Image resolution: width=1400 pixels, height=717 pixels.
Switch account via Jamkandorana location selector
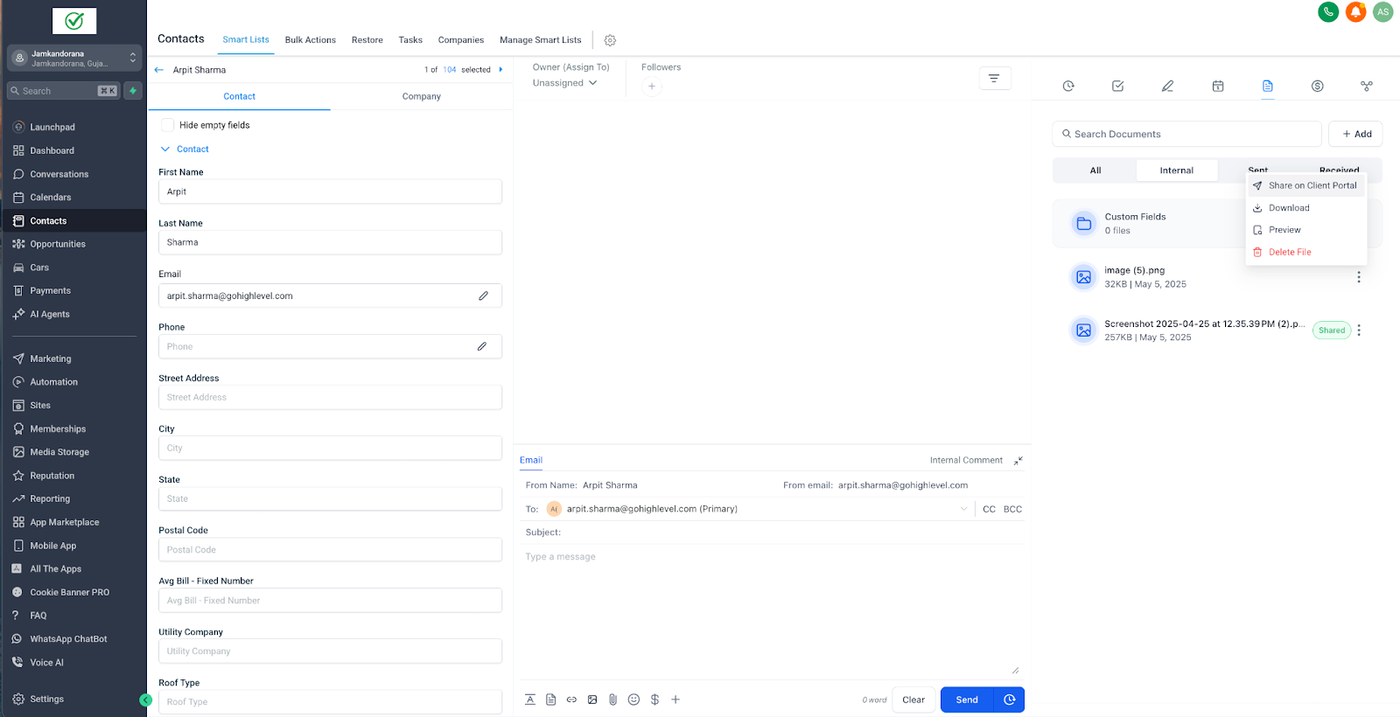(x=73, y=58)
